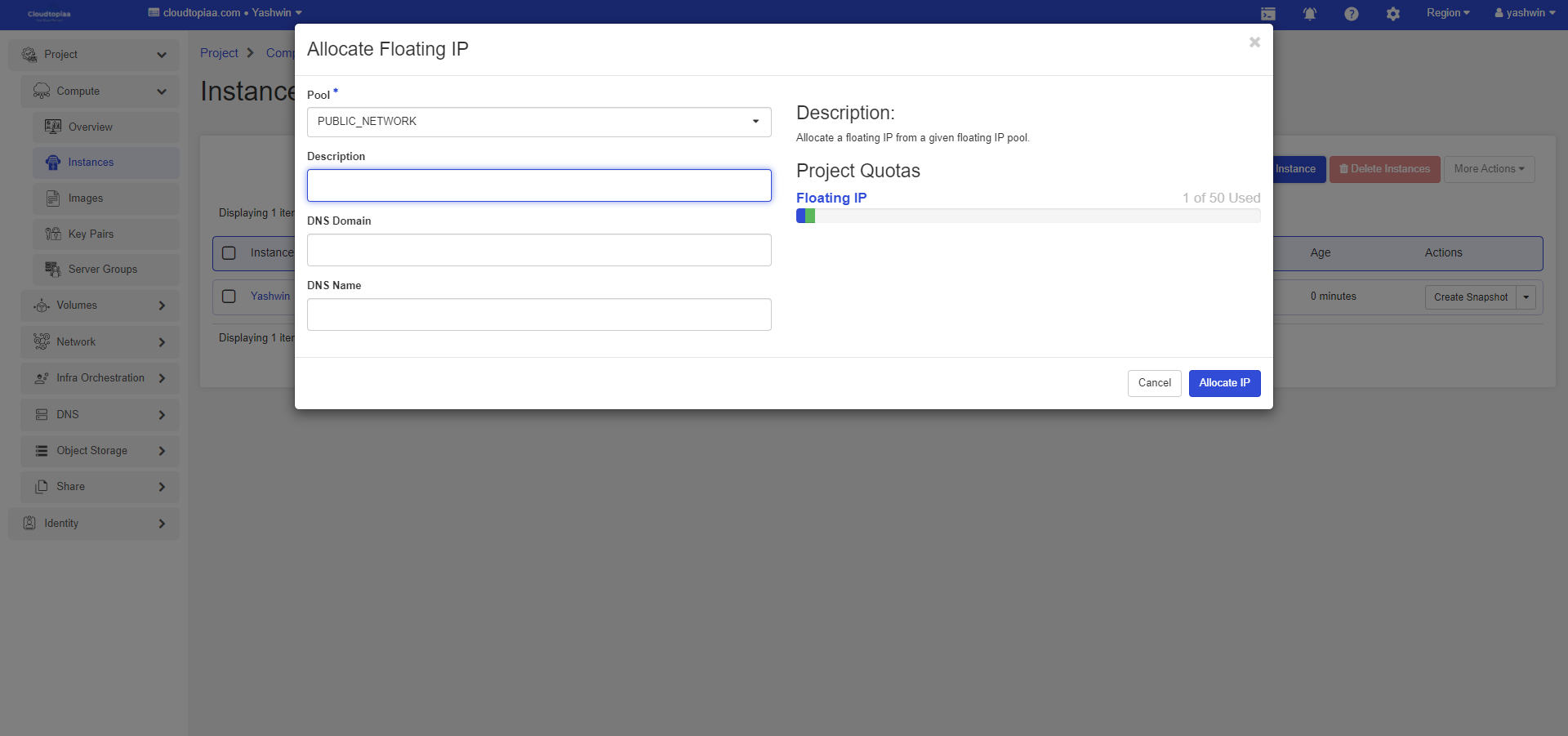This screenshot has height=736, width=1568.
Task: Expand the Create Snapshot actions arrow
Action: click(1526, 297)
